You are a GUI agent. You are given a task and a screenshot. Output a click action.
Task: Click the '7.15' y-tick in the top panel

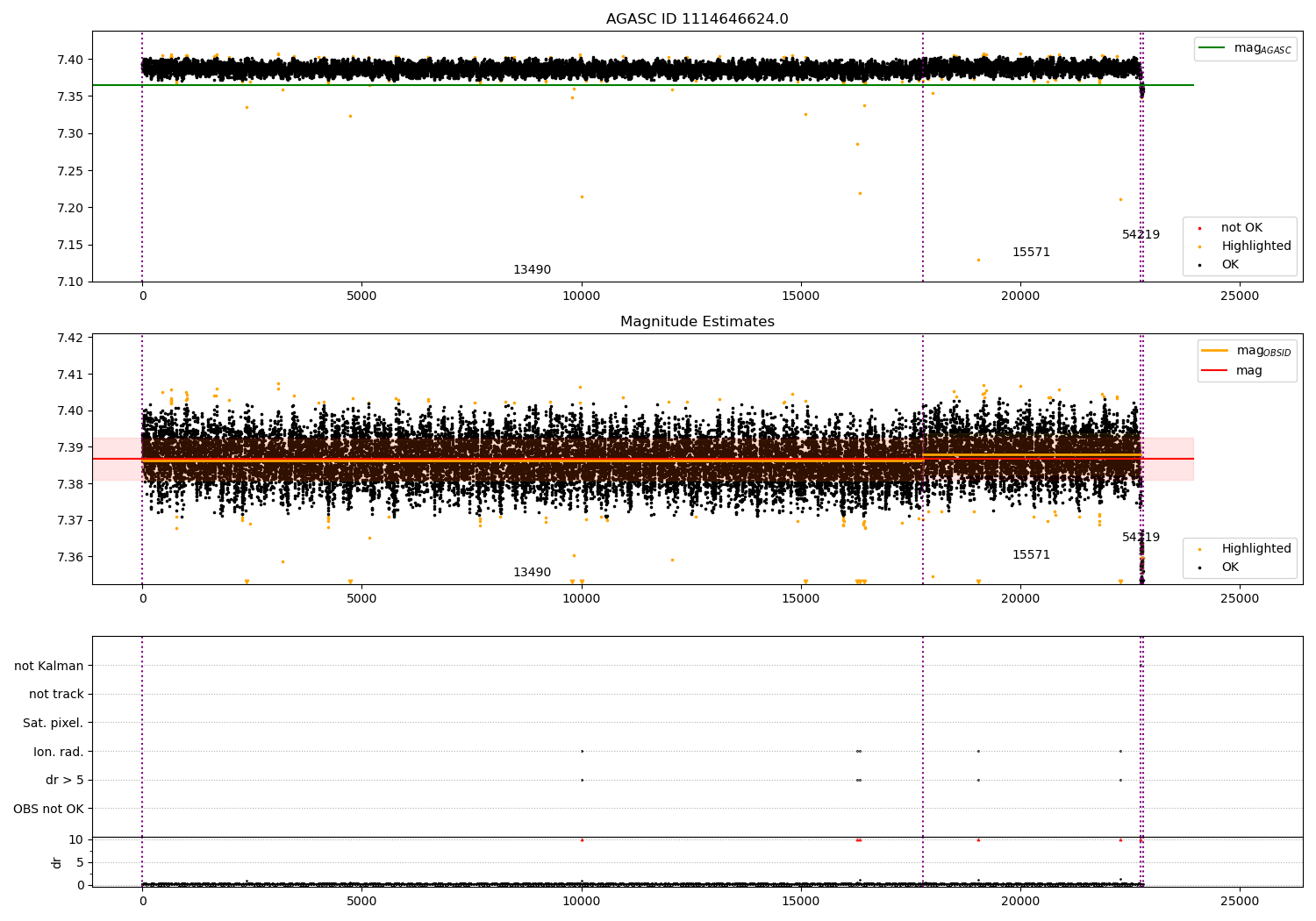[x=70, y=245]
